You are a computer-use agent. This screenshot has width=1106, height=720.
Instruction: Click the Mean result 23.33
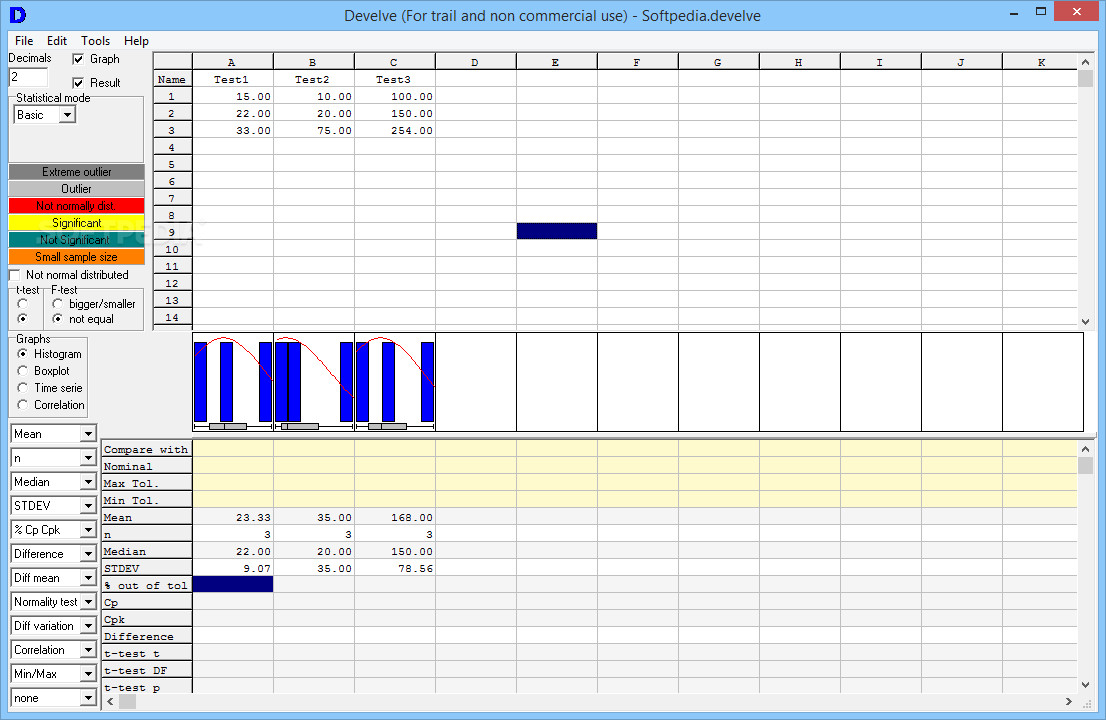coord(233,518)
